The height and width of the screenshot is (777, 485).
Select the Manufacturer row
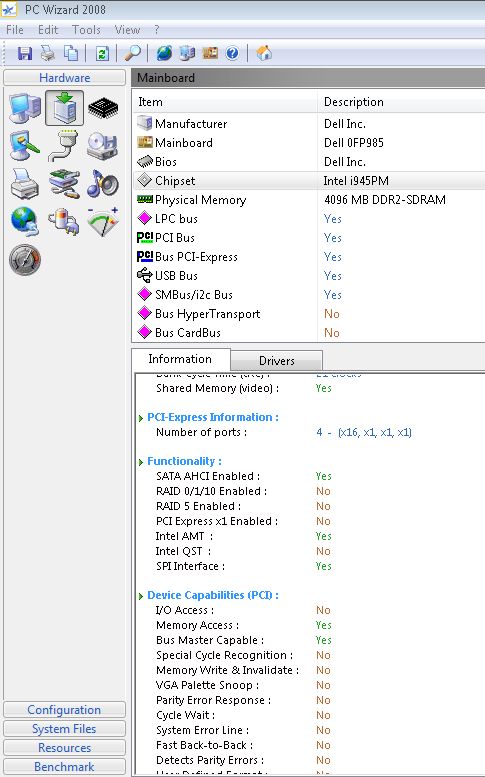pyautogui.click(x=309, y=123)
